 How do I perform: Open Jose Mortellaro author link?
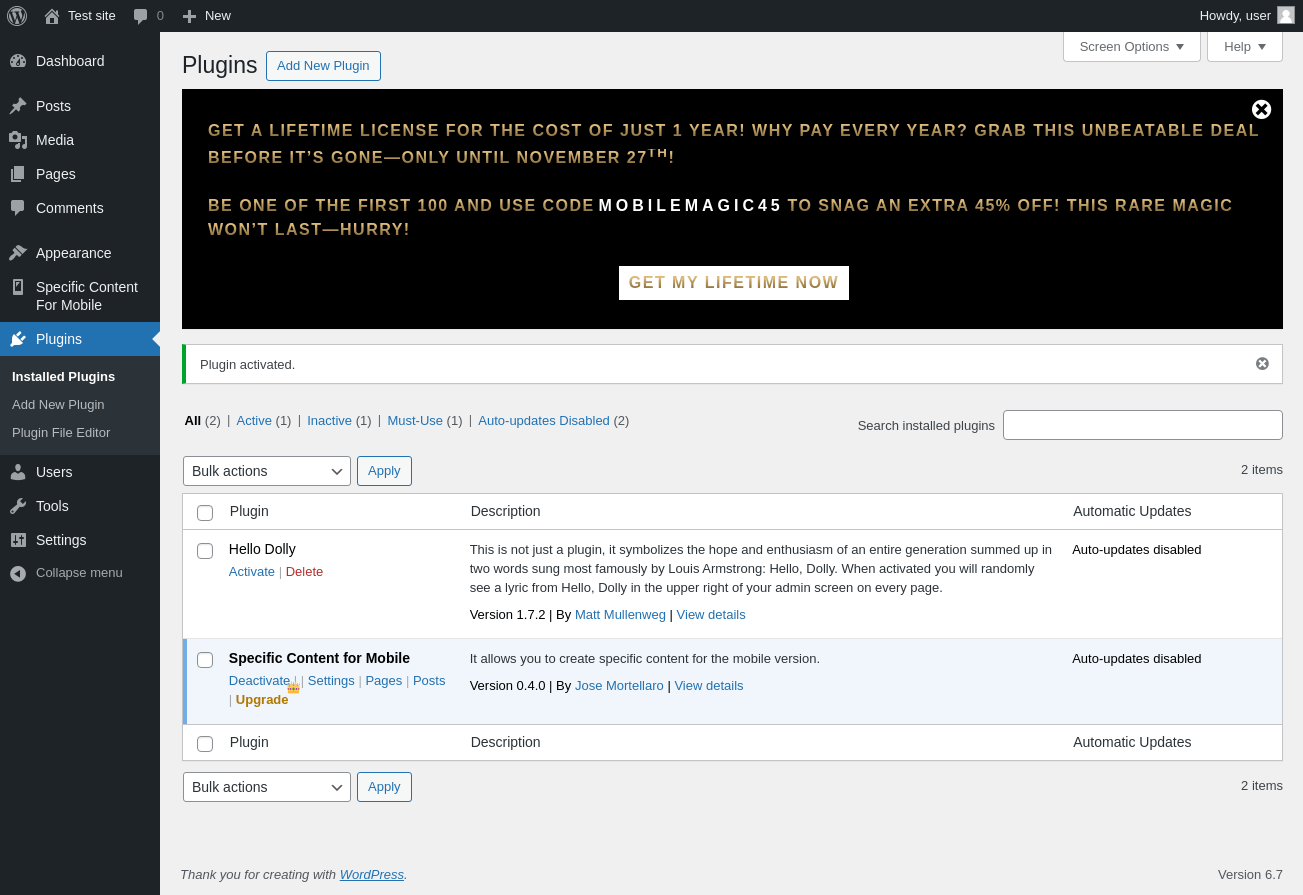(x=619, y=686)
